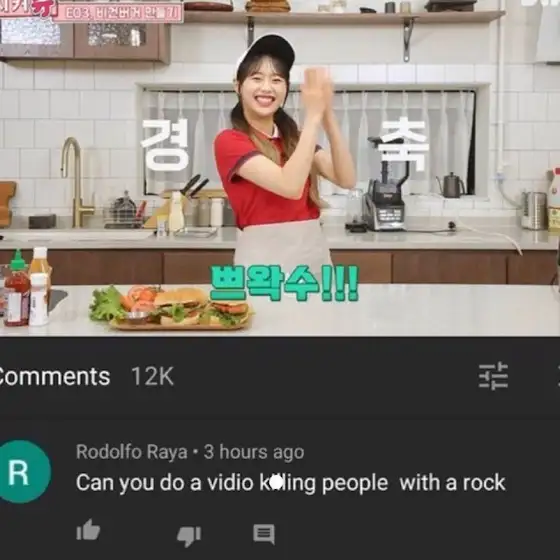Open replies via the comment bubble icon
The image size is (560, 560).
point(264,534)
